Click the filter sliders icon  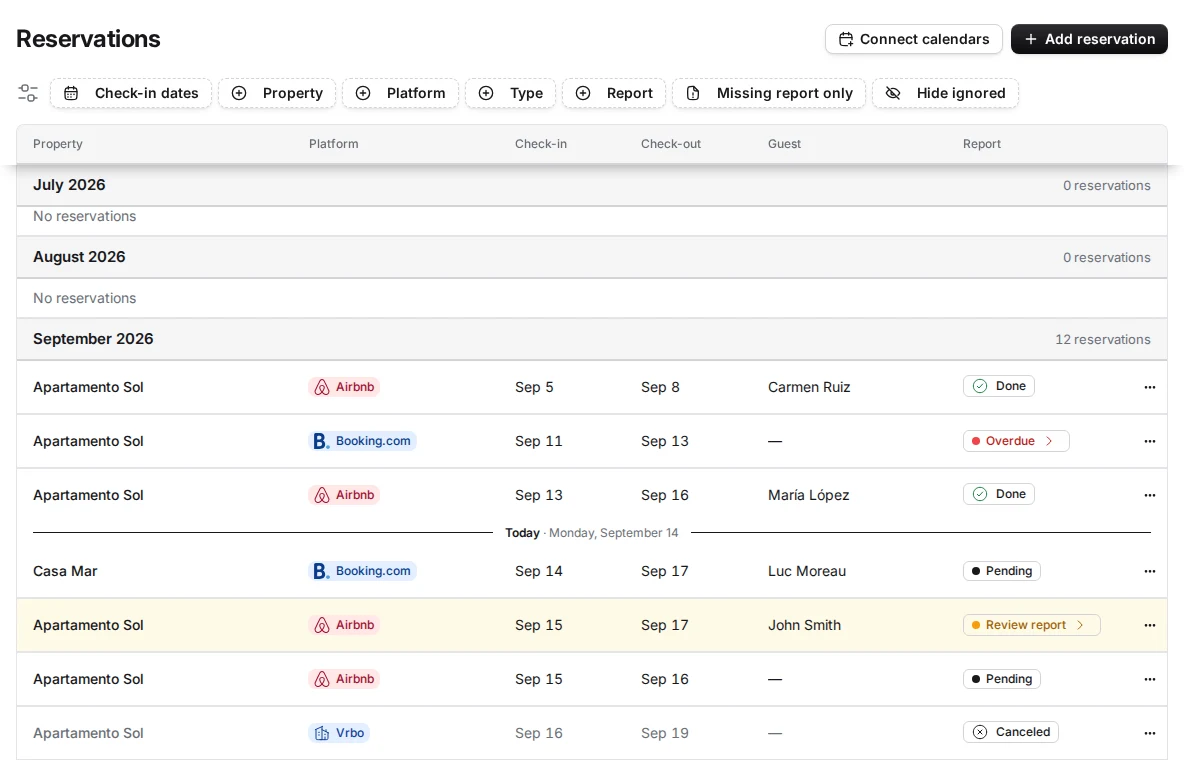pos(28,93)
